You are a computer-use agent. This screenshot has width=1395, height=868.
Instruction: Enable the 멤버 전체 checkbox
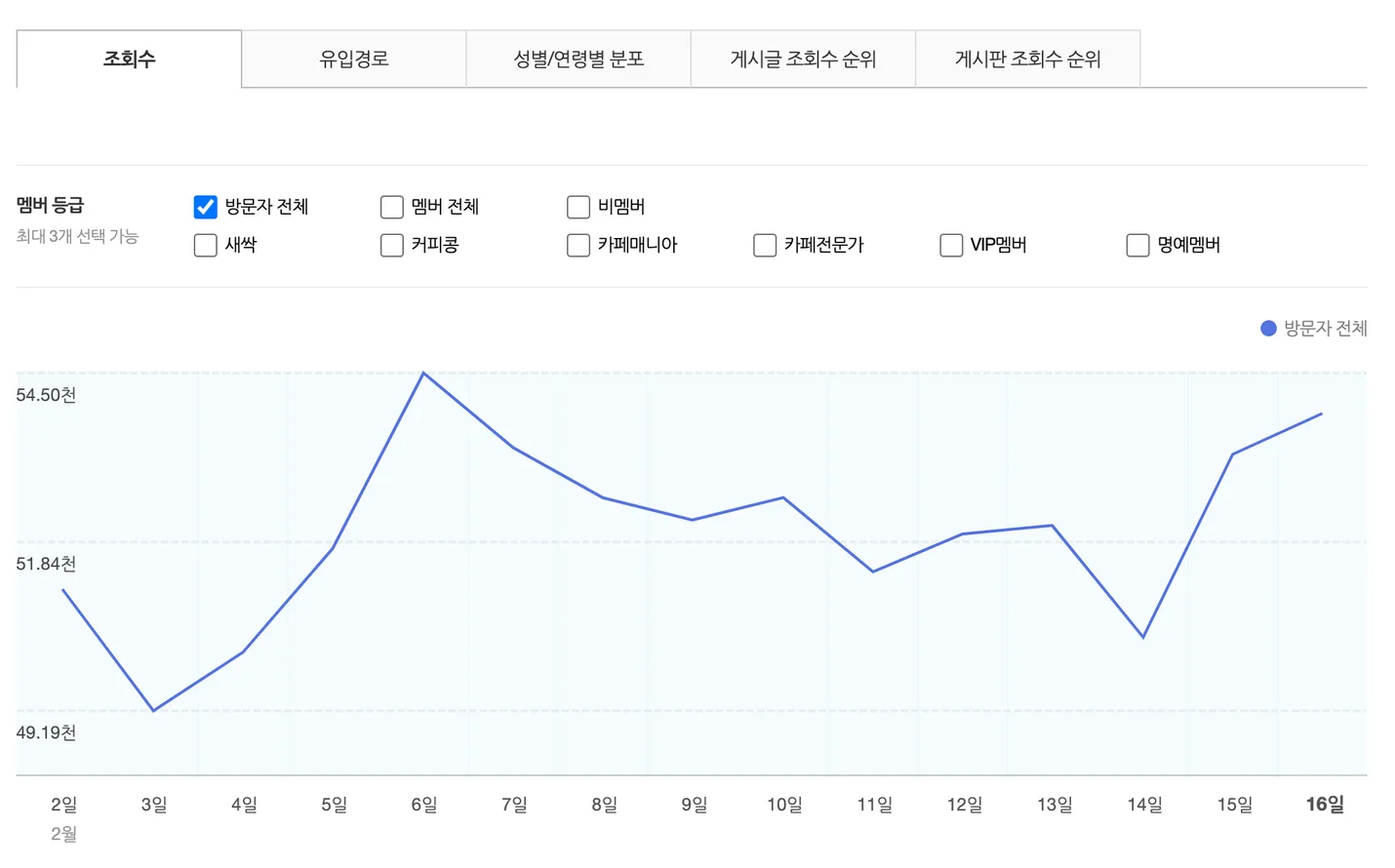click(391, 207)
